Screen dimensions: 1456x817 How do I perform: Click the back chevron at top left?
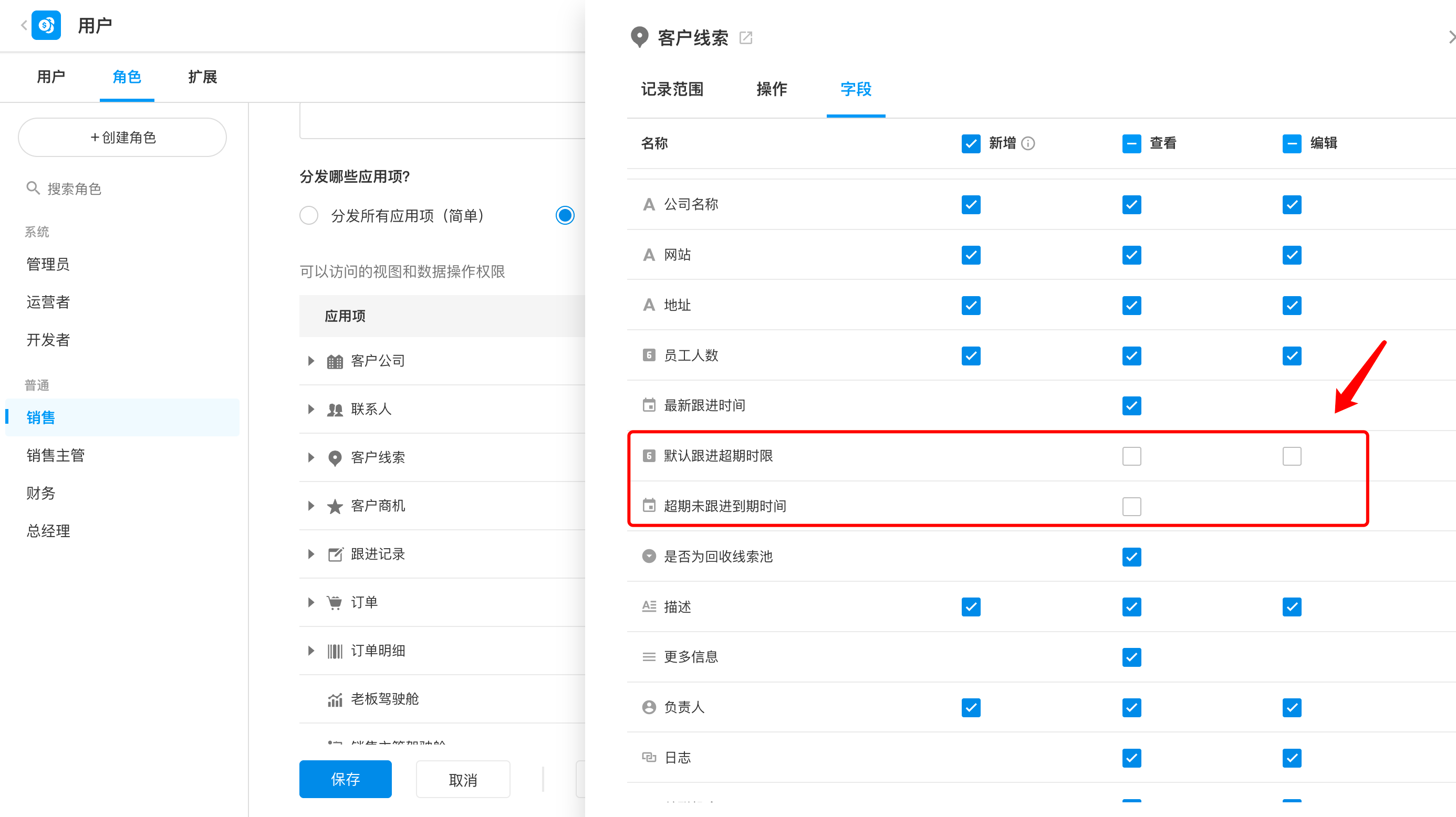tap(24, 25)
